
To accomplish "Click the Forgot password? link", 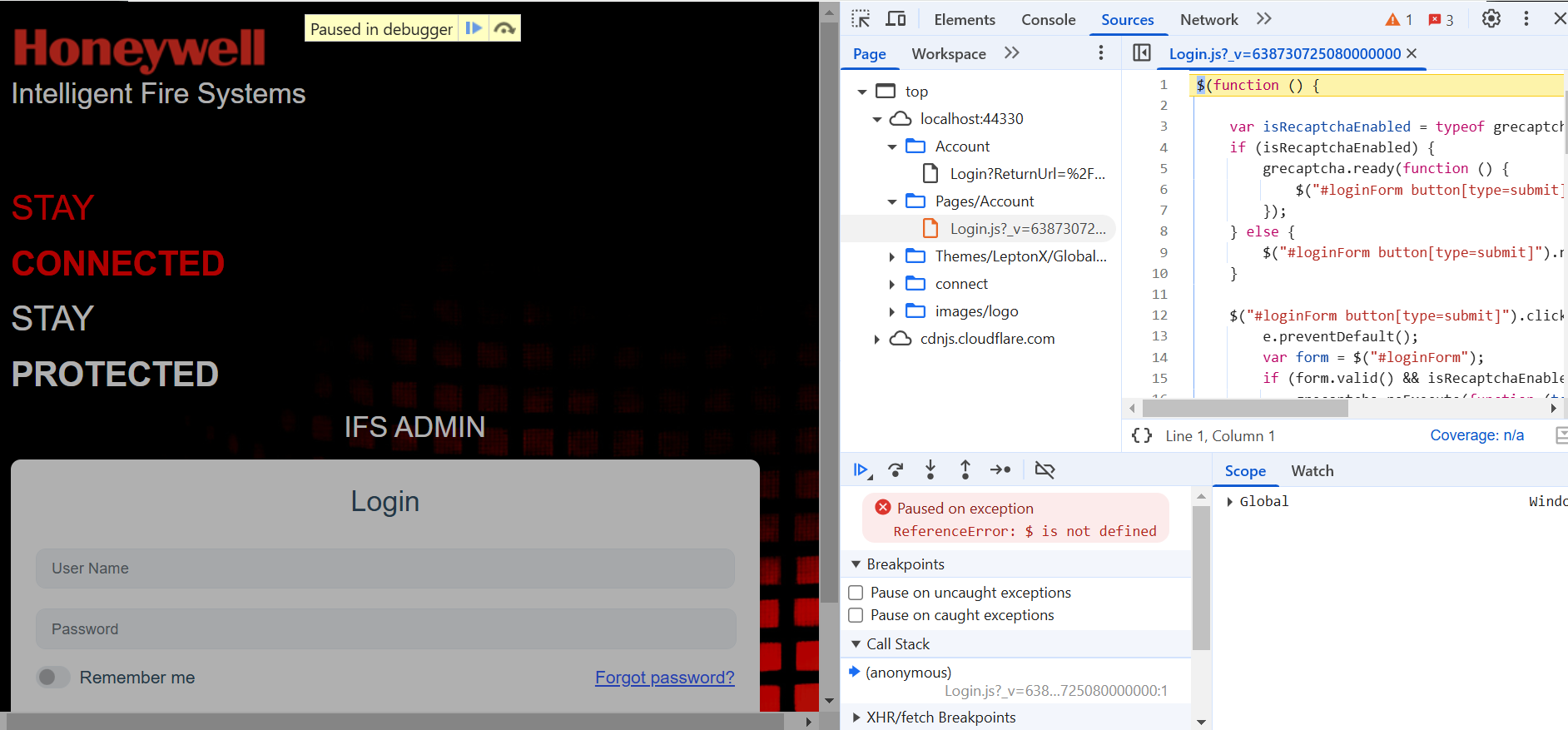I will 664,678.
